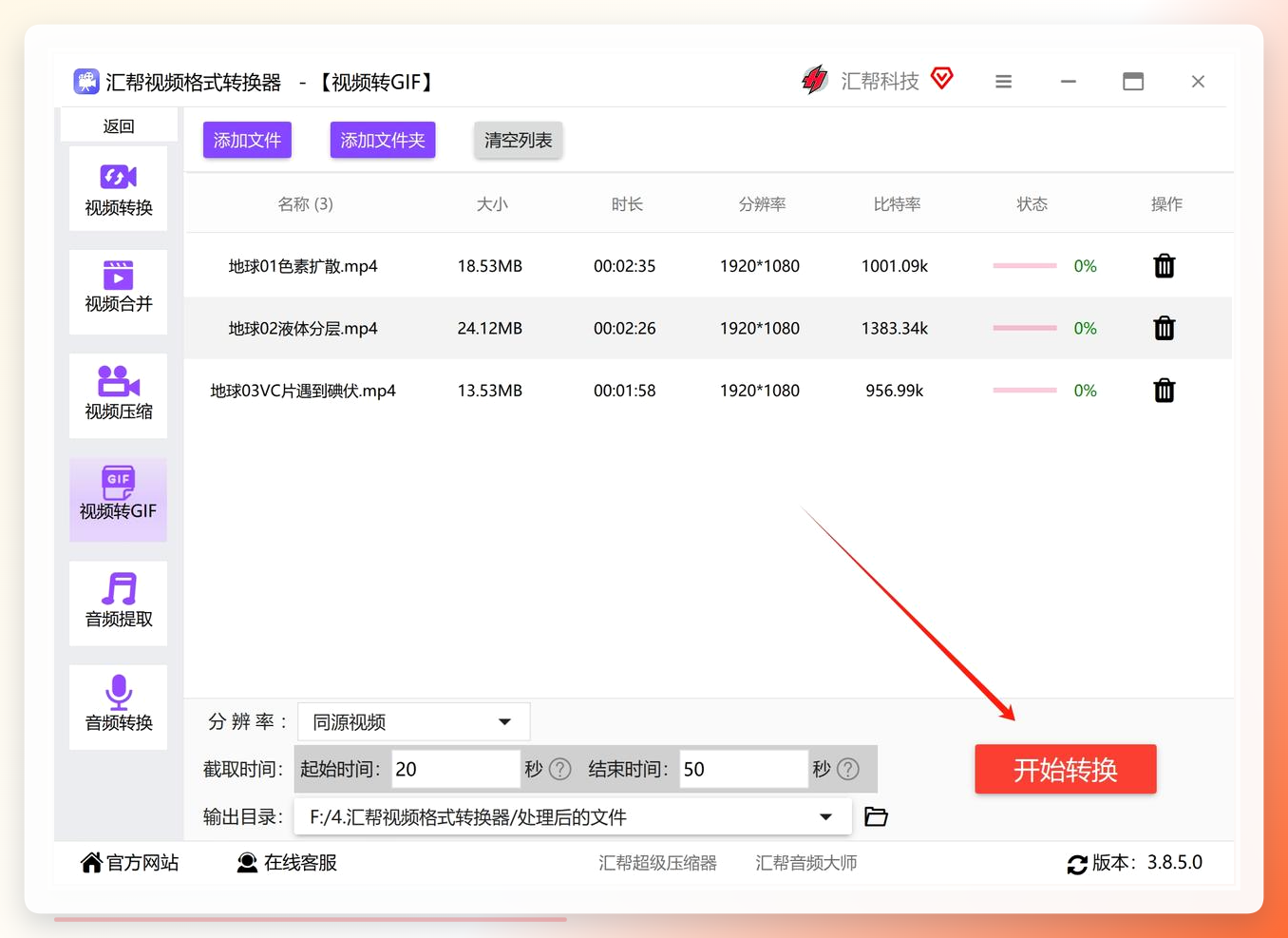Click the 956.99k bitrate cell
The width and height of the screenshot is (1288, 938).
coord(895,391)
